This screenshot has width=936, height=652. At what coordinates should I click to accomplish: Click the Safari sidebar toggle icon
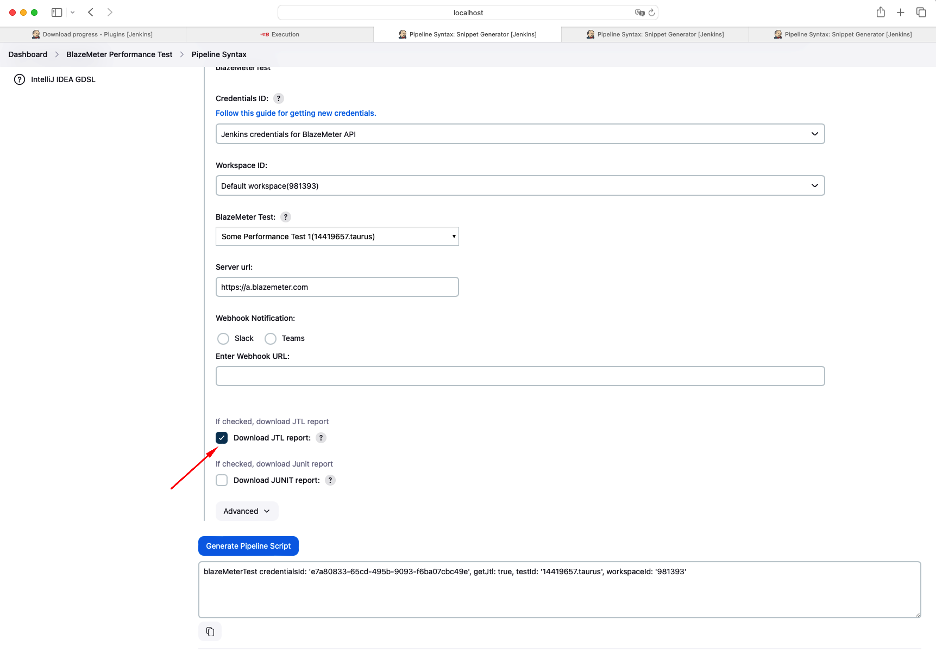(x=57, y=12)
